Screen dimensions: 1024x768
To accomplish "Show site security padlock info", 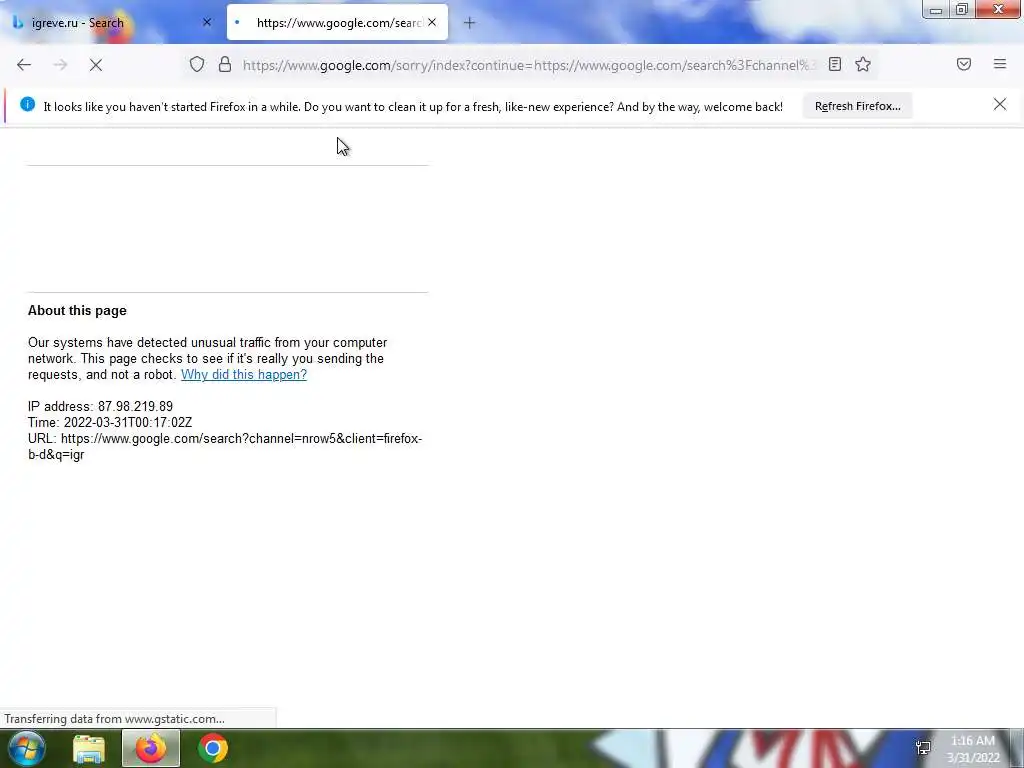I will [225, 65].
